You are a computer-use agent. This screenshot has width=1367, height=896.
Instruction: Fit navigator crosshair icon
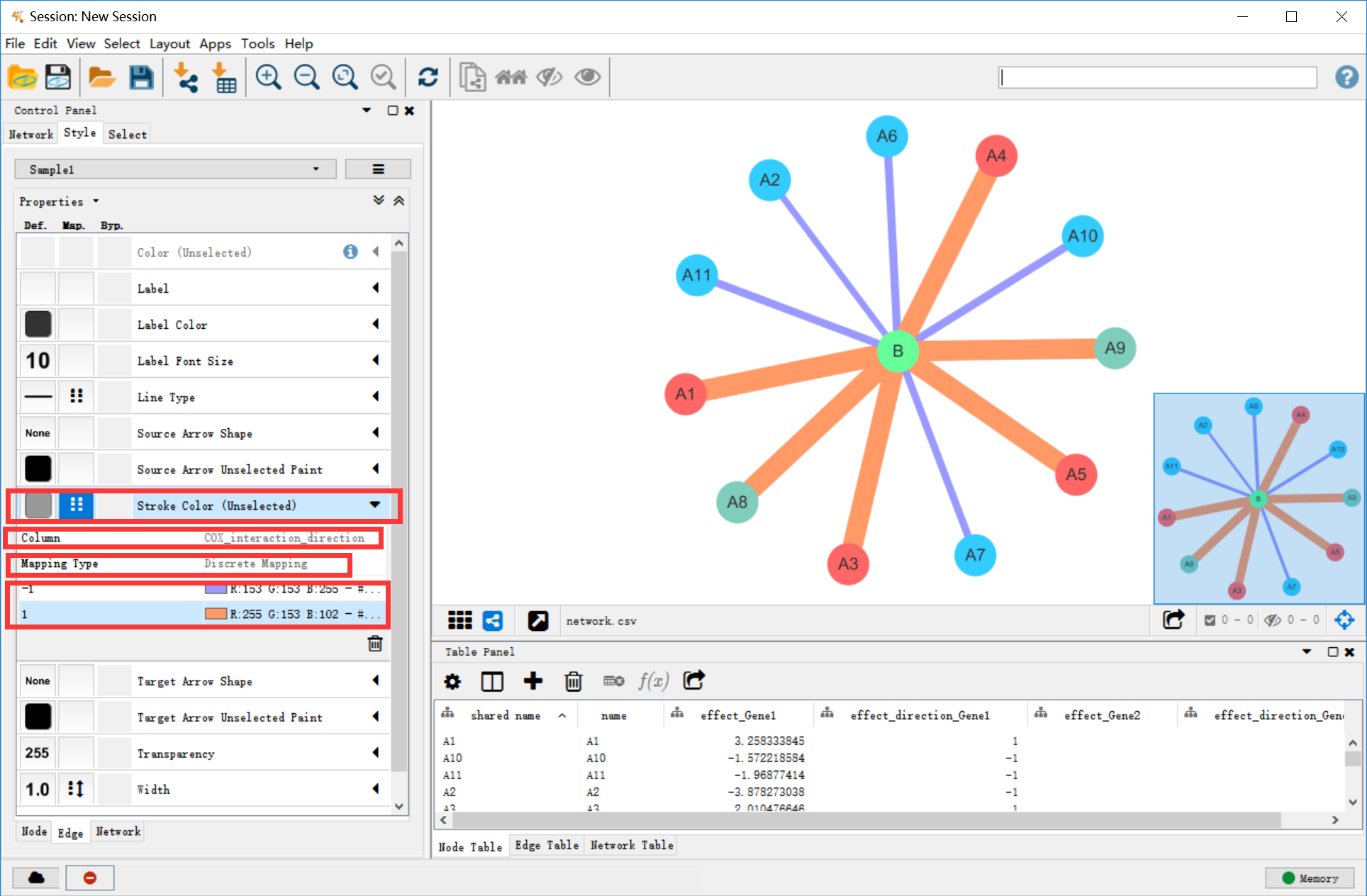tap(1344, 620)
